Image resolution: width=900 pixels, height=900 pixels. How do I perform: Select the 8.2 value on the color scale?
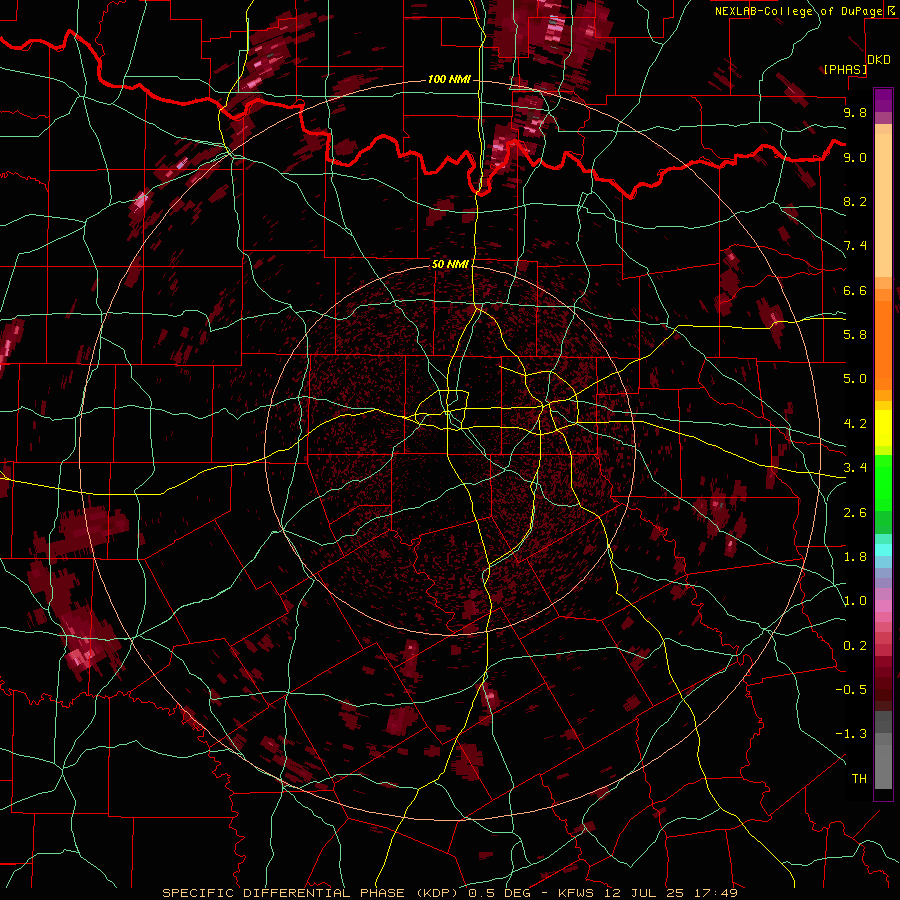(x=855, y=201)
